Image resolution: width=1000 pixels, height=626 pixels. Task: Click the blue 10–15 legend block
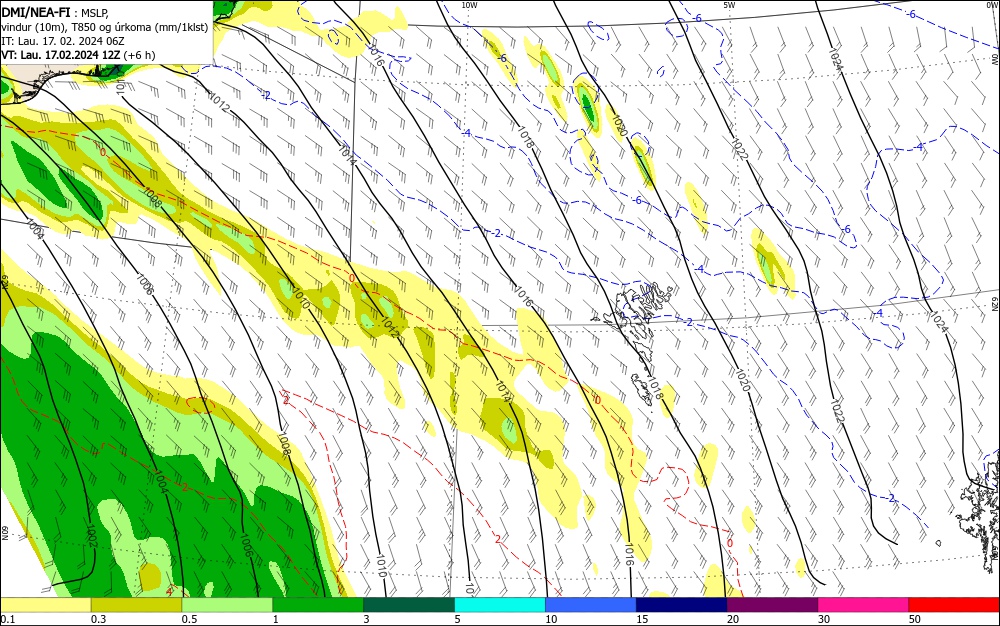click(x=591, y=605)
